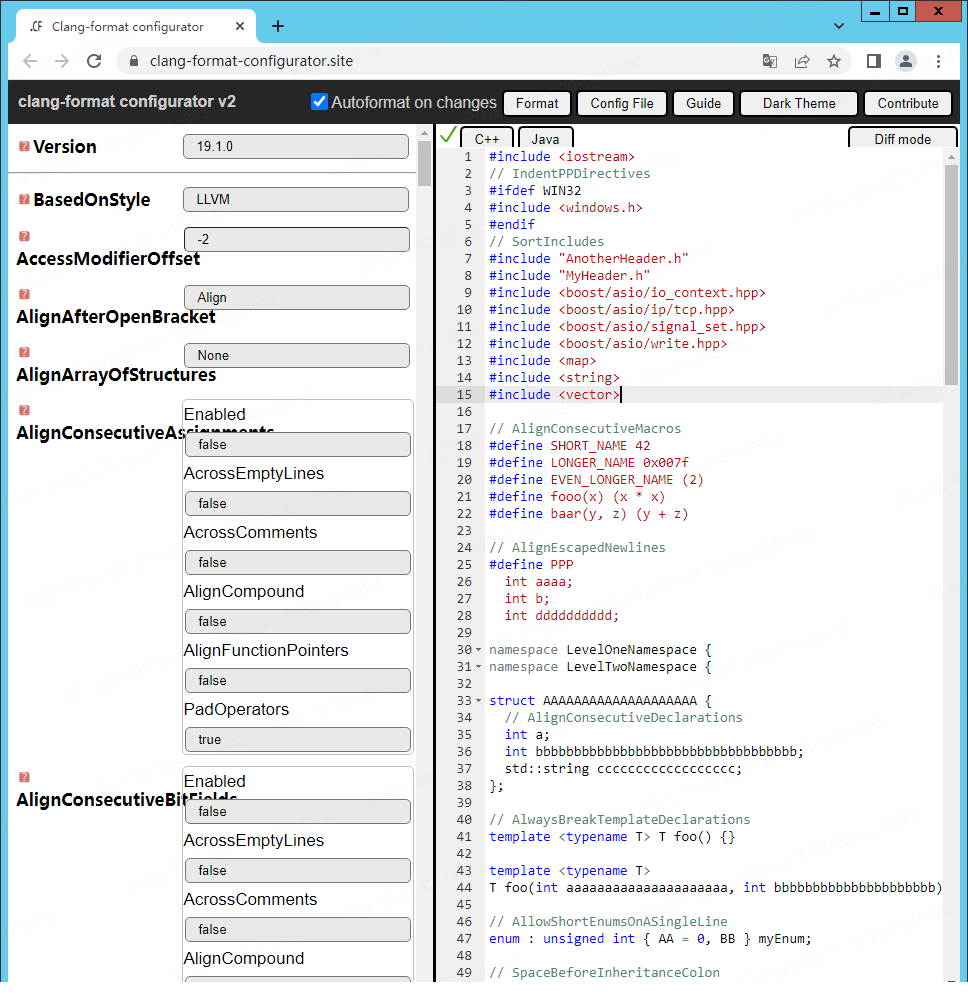The height and width of the screenshot is (994, 968).
Task: Collapse struct fold arrow at line 33
Action: pyautogui.click(x=479, y=700)
